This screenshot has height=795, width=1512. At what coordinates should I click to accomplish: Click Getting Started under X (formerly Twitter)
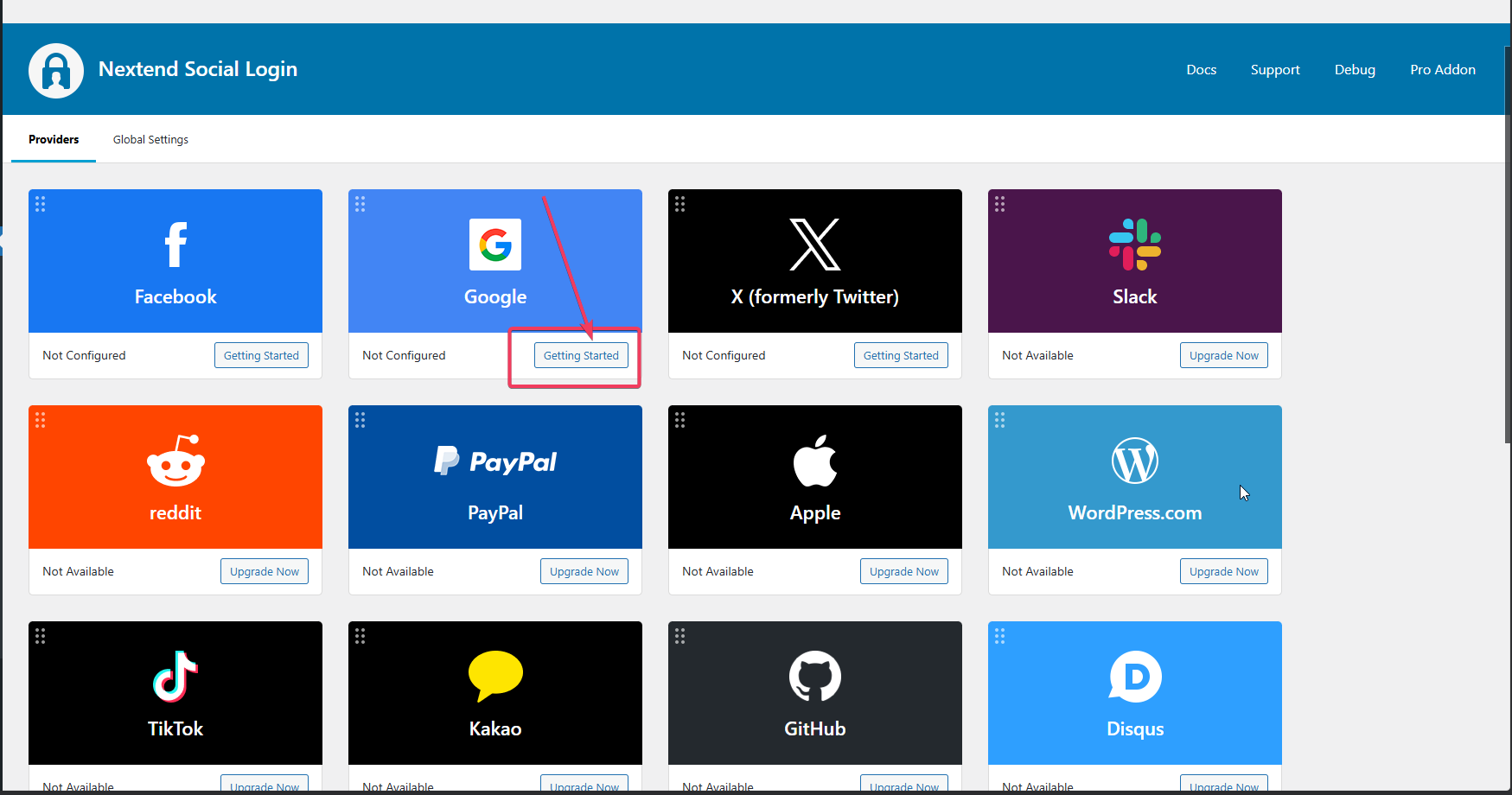click(x=901, y=355)
